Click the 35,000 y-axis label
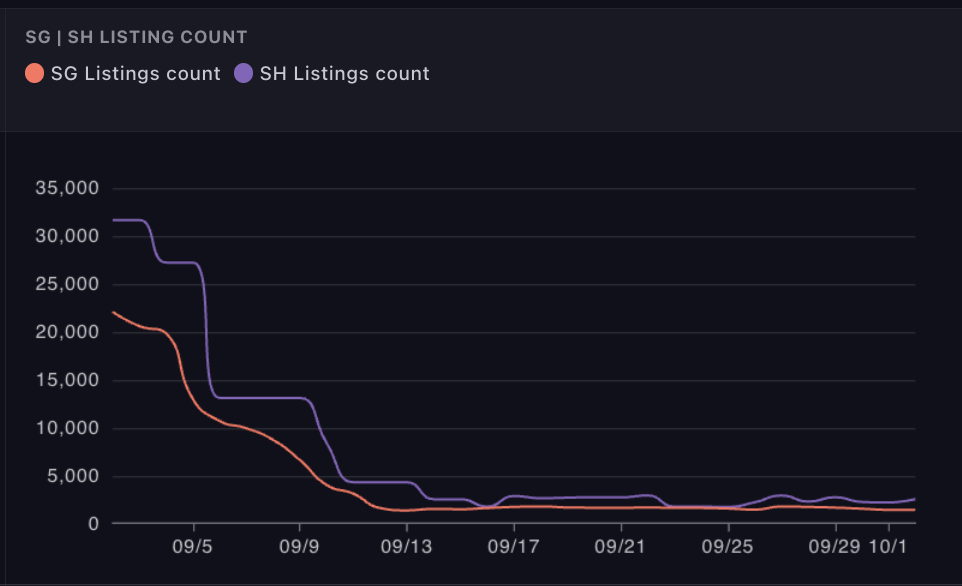Screen dimensions: 962x586 point(66,188)
